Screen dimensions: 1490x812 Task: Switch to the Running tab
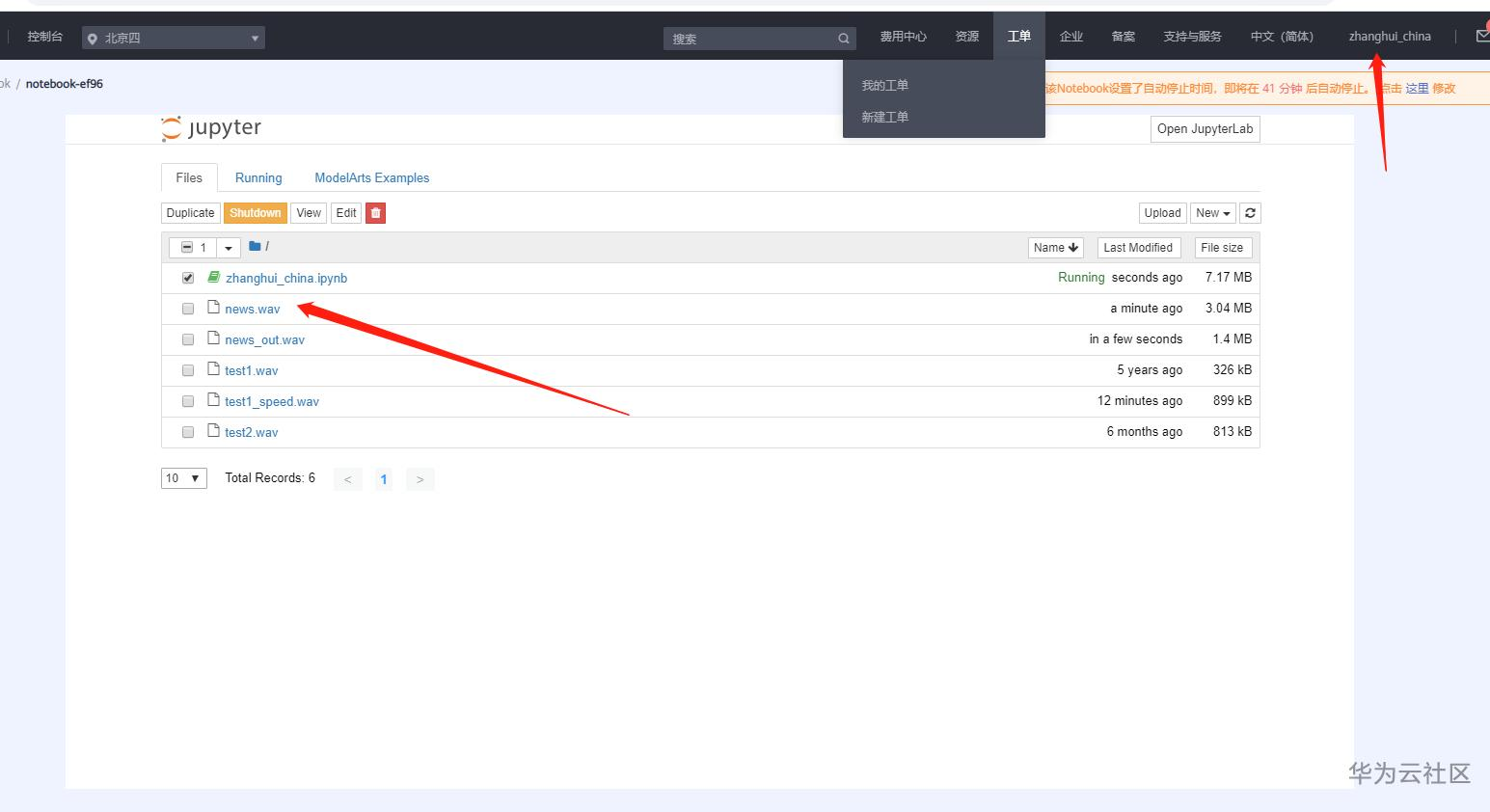(258, 178)
